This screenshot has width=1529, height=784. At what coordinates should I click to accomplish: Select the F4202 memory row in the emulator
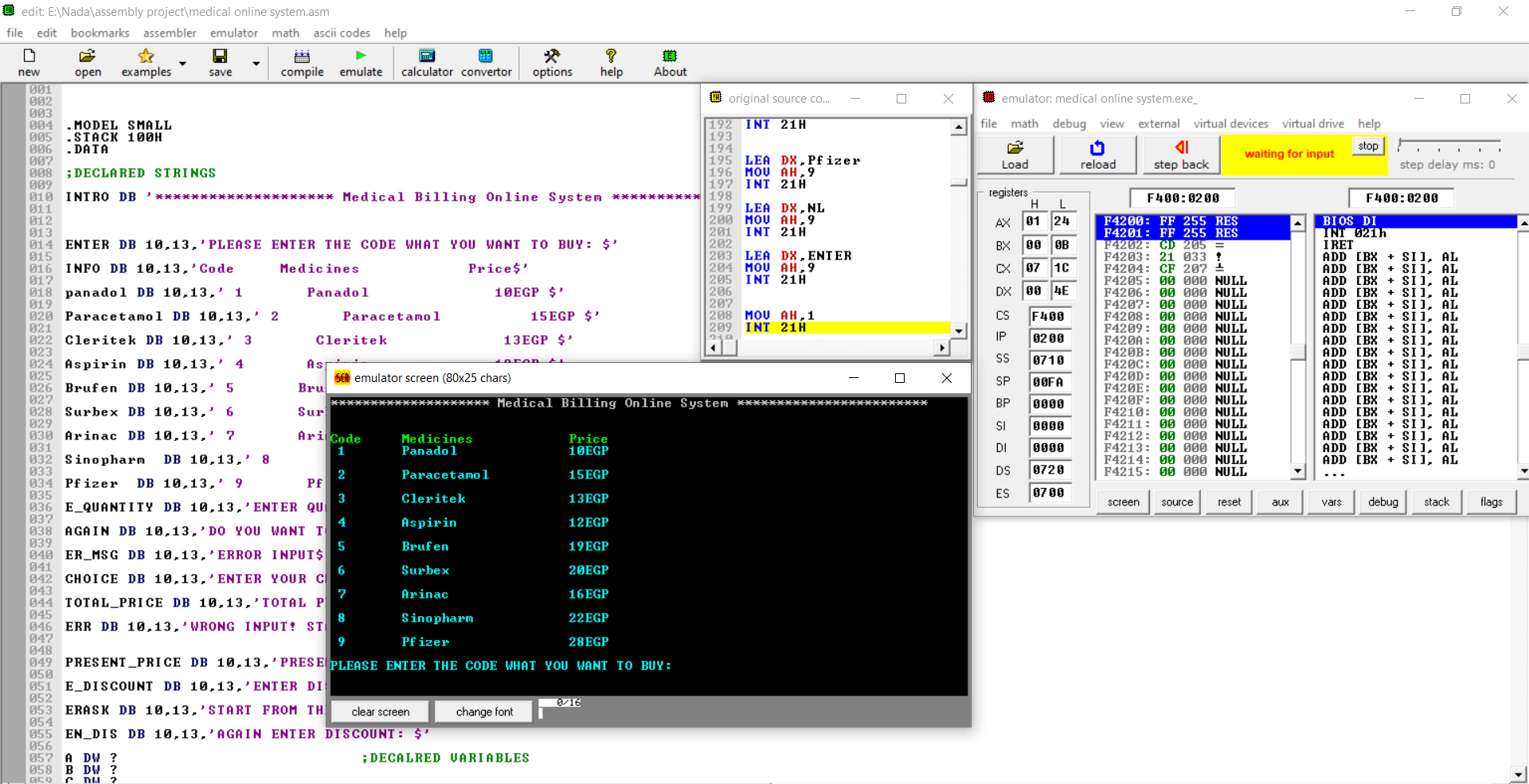(1193, 245)
